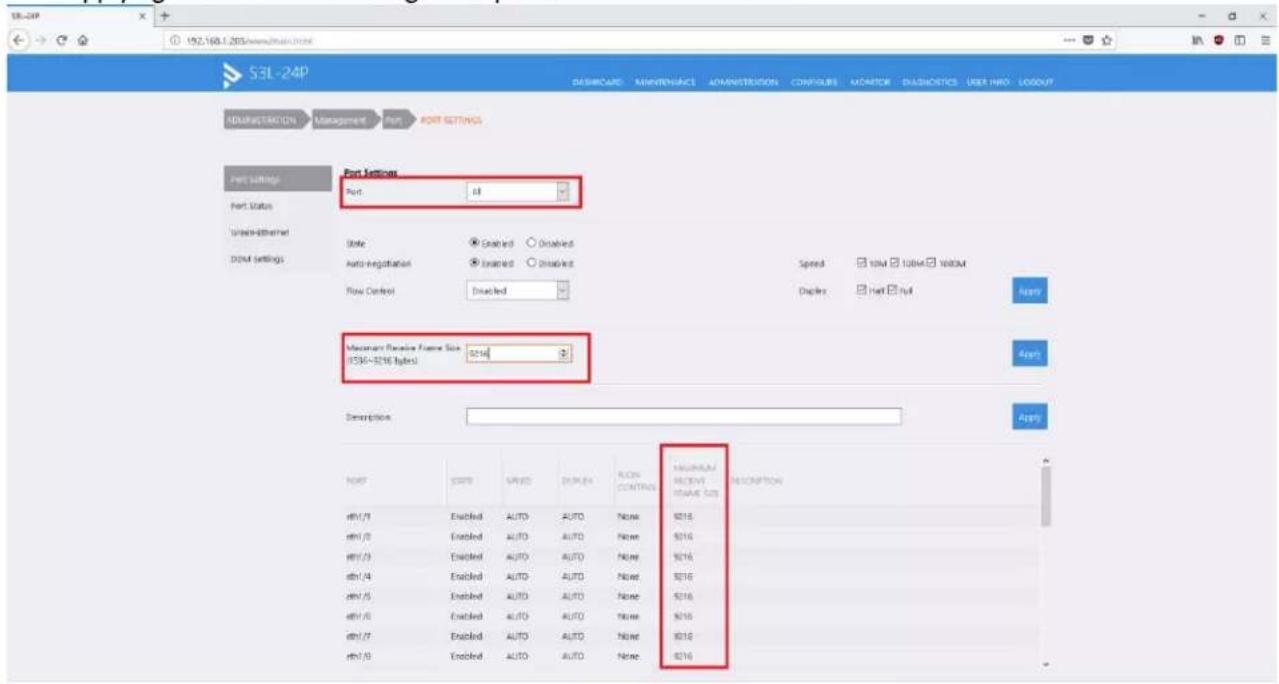Toggle the 100M speed checkbox

point(898,263)
